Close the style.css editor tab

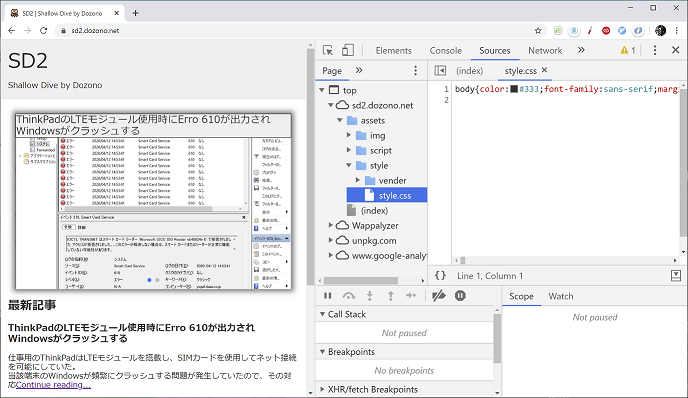click(545, 70)
